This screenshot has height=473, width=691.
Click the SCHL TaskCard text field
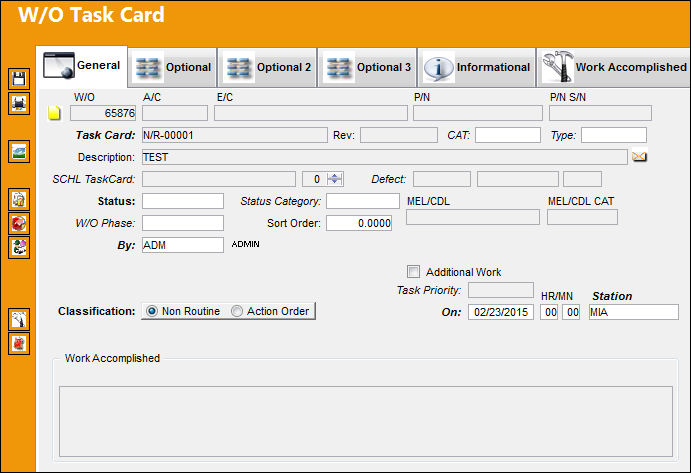(219, 179)
